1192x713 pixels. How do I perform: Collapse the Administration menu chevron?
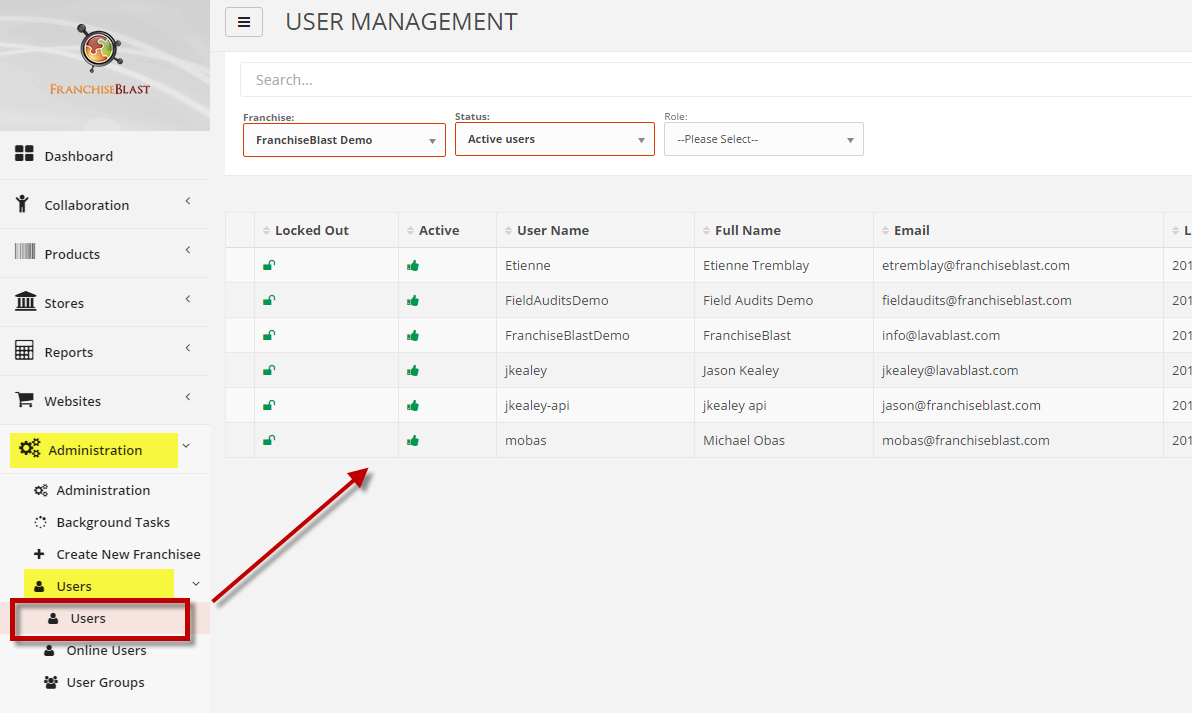(186, 446)
